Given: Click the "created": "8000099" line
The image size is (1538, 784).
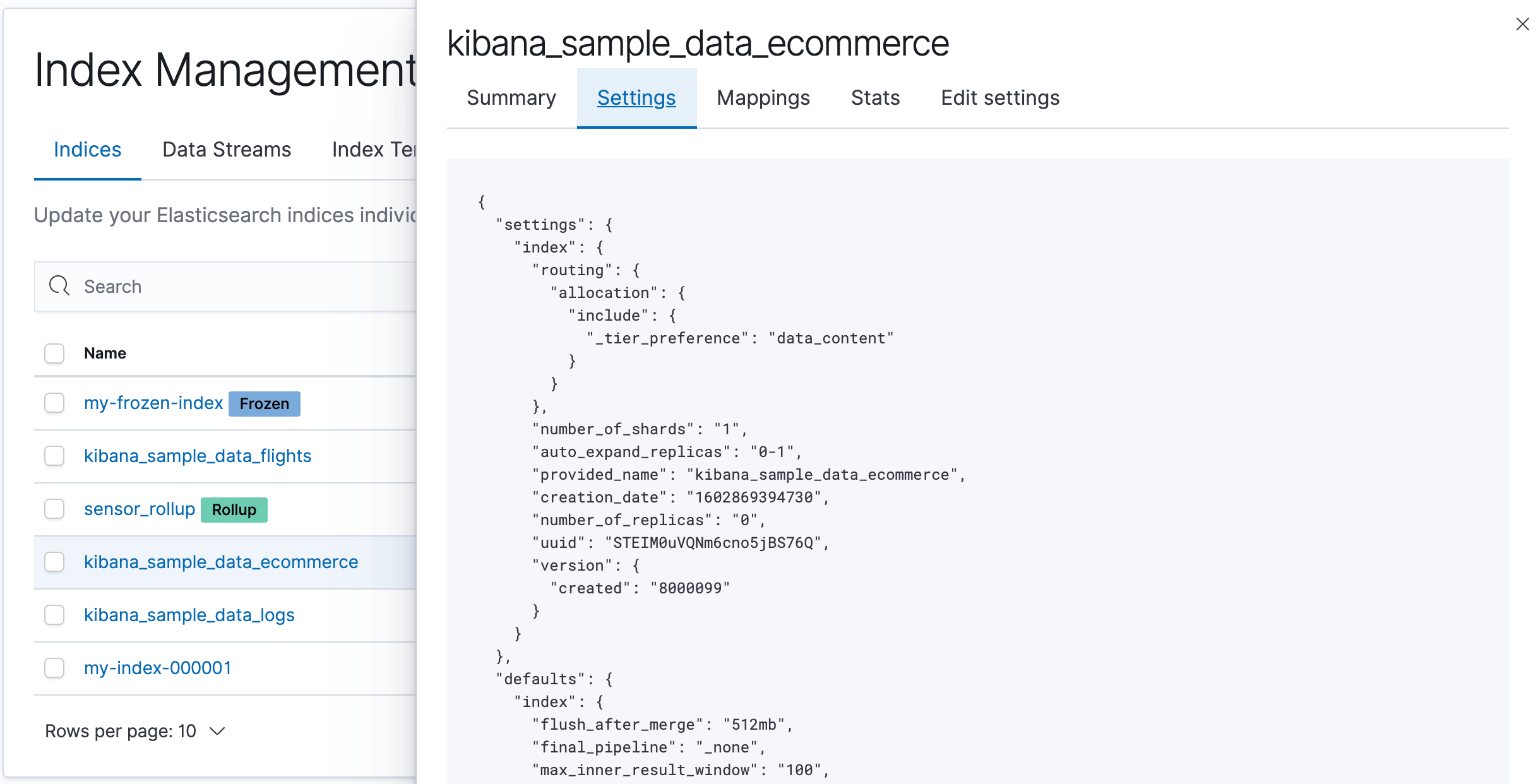Looking at the screenshot, I should click(x=640, y=588).
